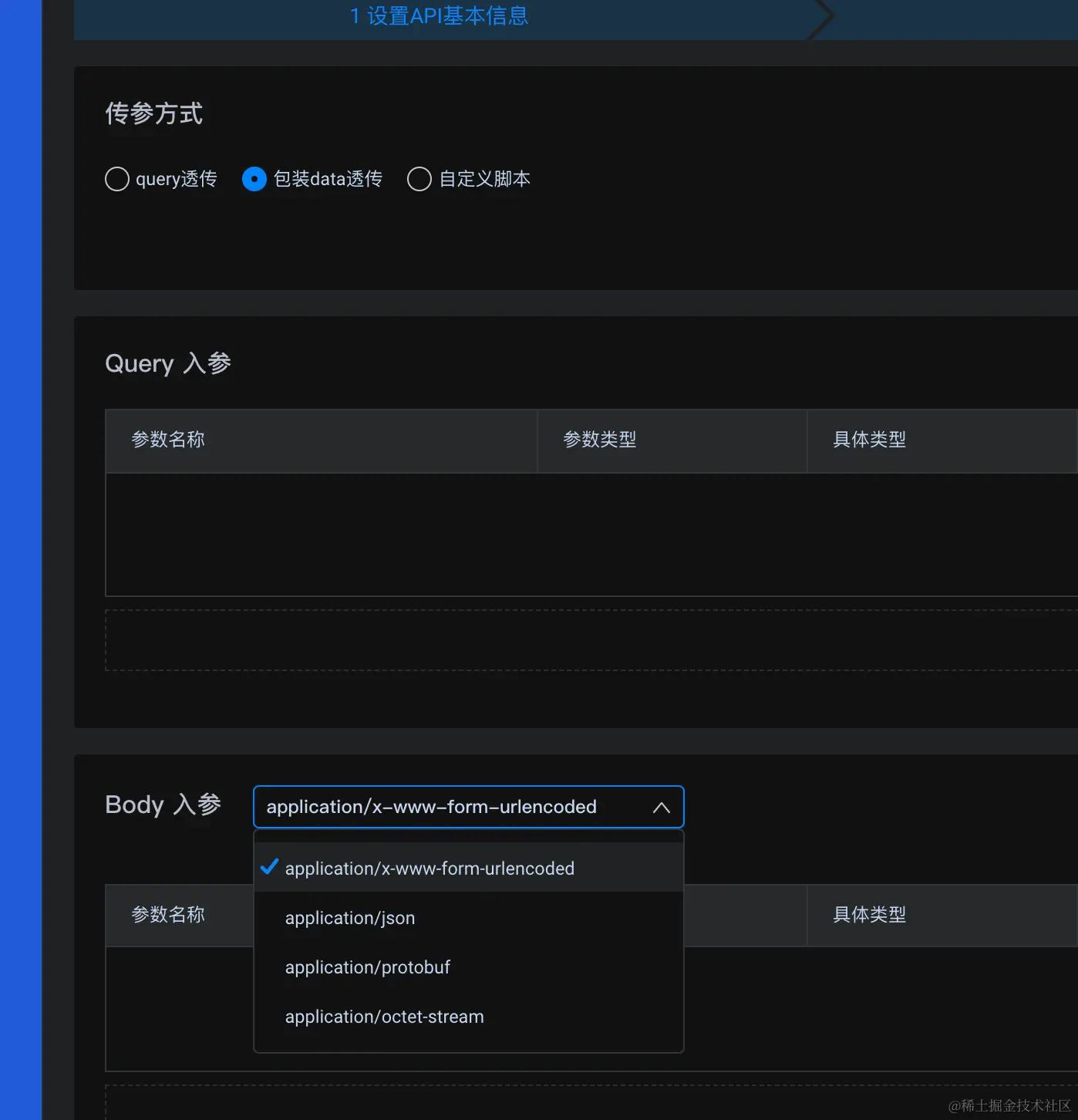Click the dashed add-row area under Query table
1078x1120 pixels.
pos(591,640)
